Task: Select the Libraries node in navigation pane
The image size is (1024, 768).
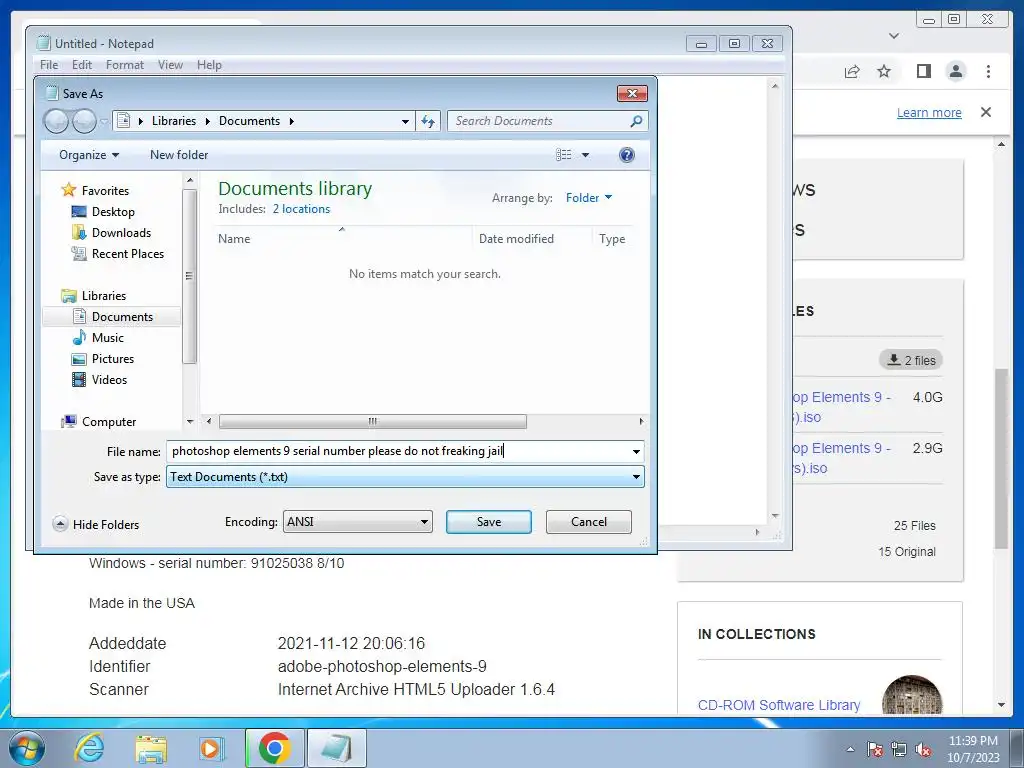Action: [103, 296]
